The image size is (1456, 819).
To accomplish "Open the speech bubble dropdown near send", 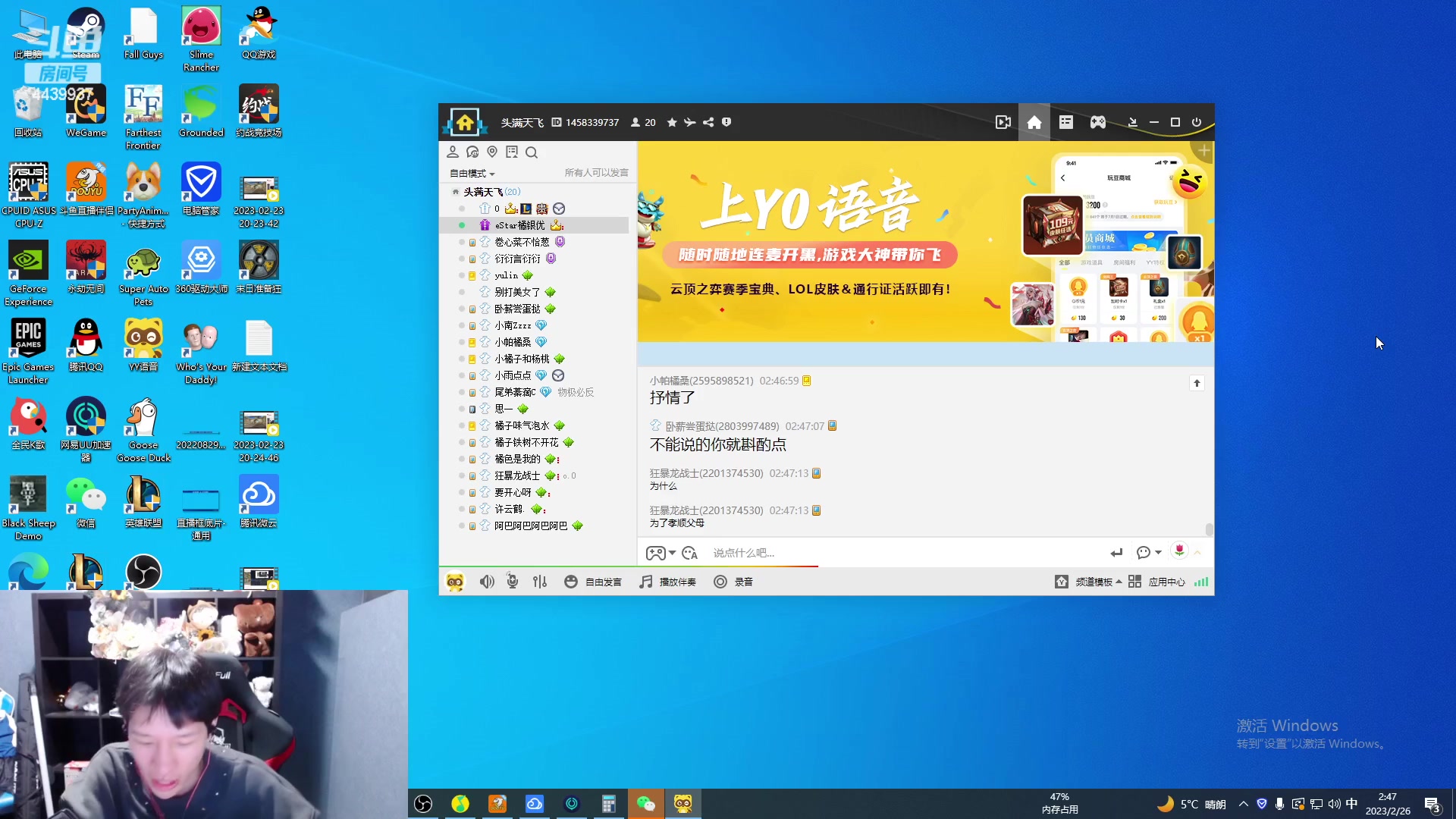I will 1149,553.
